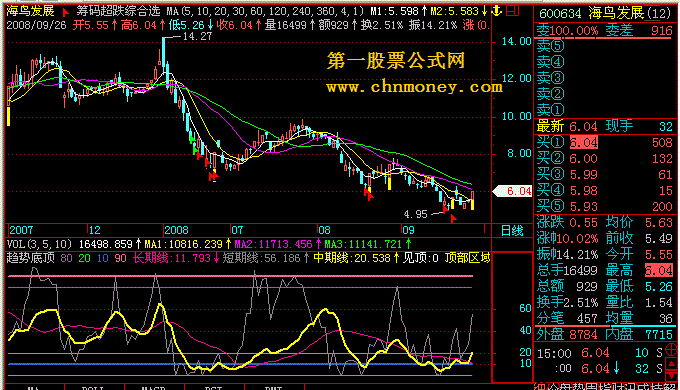
Task: Open the 趋势底顶 indicator label
Action: click(30, 258)
